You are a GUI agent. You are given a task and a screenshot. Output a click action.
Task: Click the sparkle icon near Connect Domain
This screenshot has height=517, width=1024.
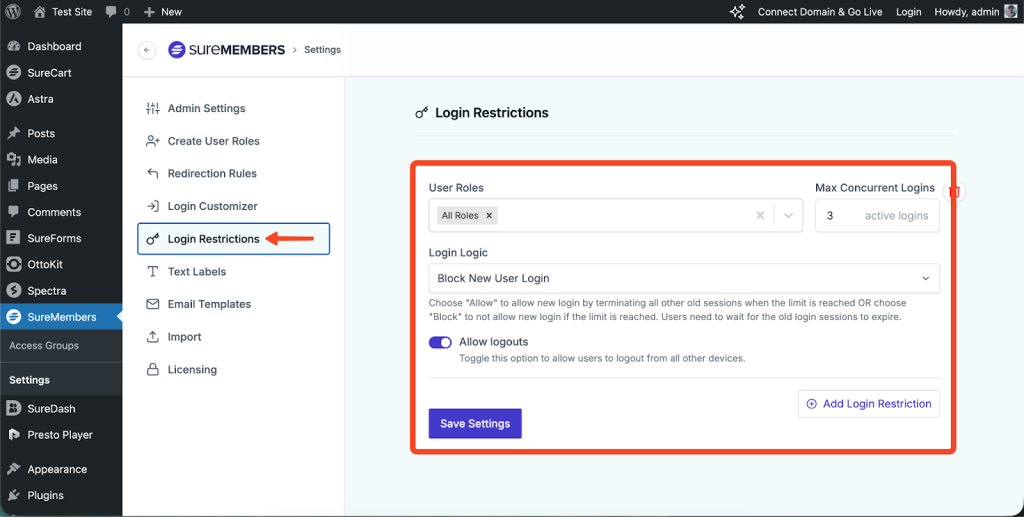pyautogui.click(x=737, y=12)
